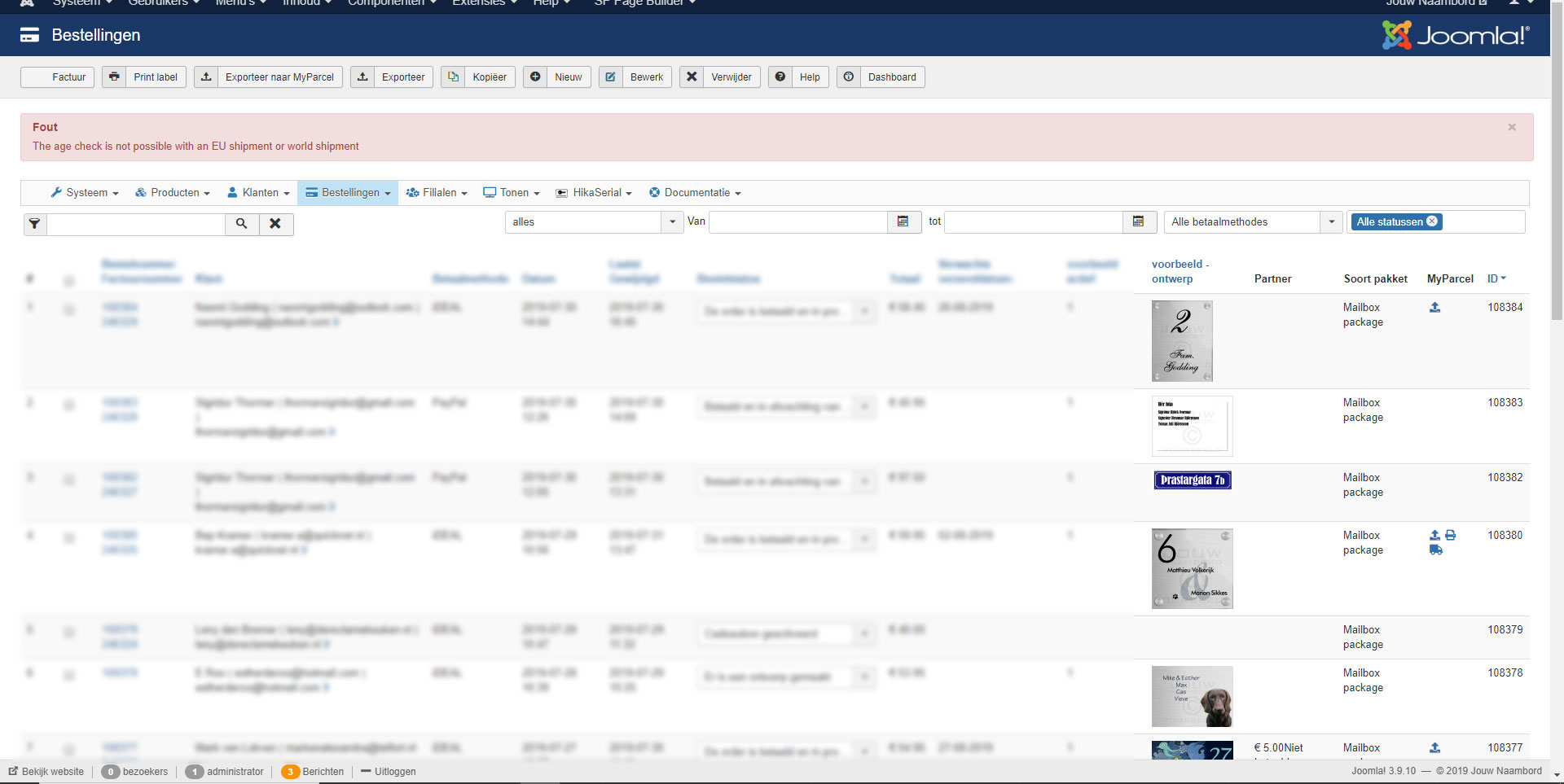Remove the 'Alle statussen' filter tag
The image size is (1564, 784).
[1432, 221]
